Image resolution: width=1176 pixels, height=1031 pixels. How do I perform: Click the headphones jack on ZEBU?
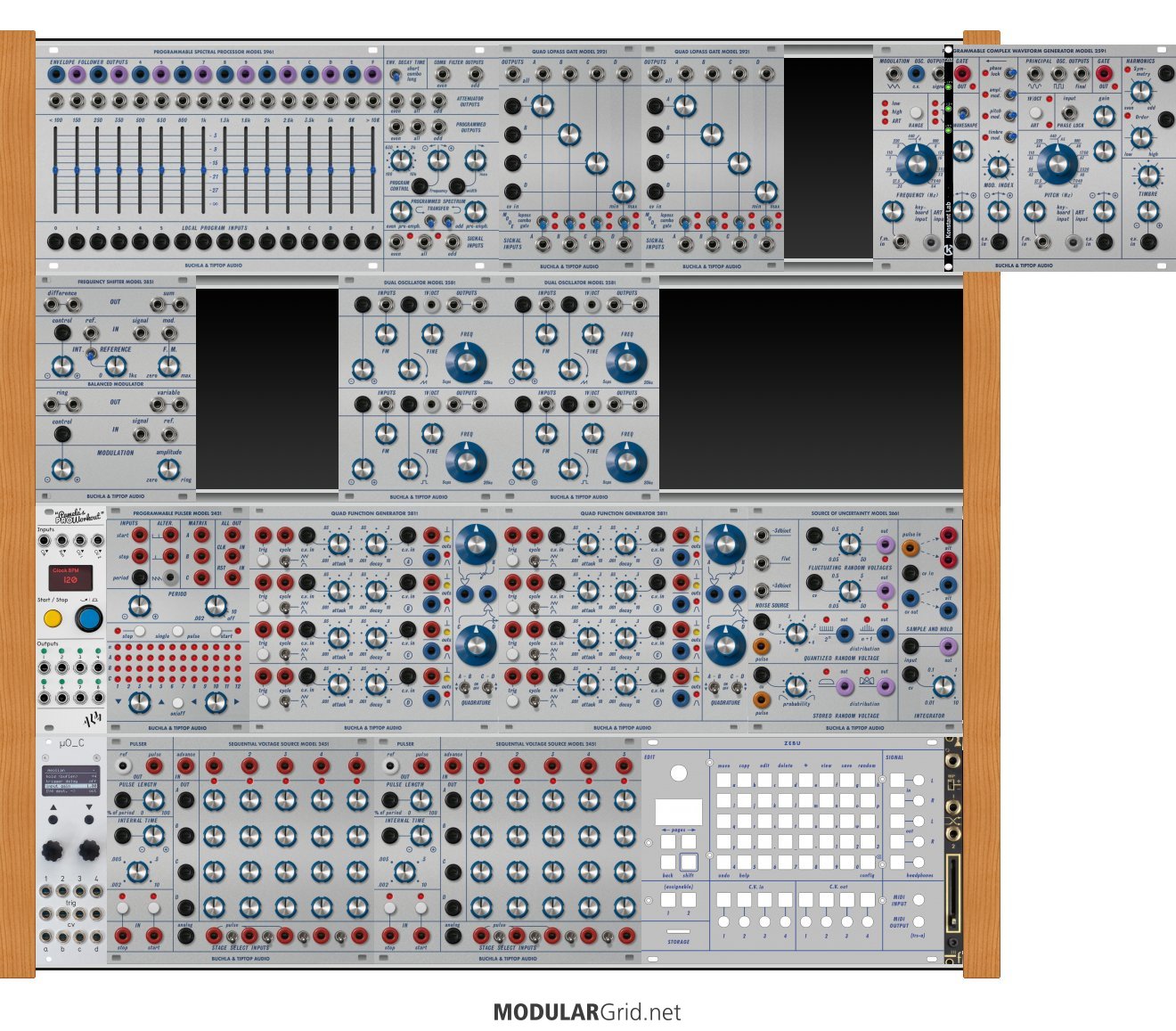click(919, 863)
